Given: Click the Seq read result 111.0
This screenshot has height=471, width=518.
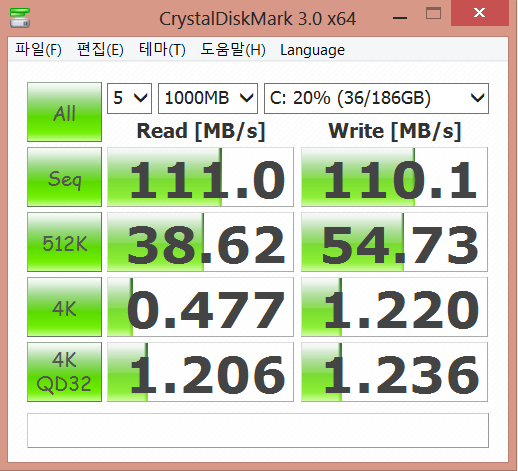Looking at the screenshot, I should point(200,177).
